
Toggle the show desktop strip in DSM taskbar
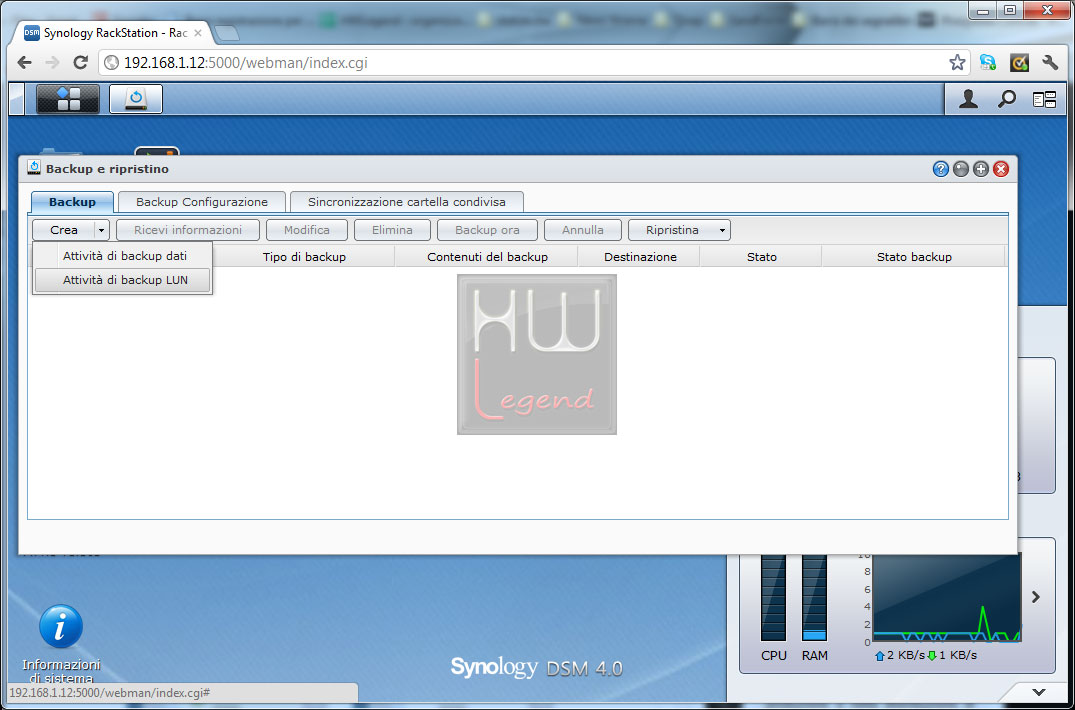click(x=16, y=99)
